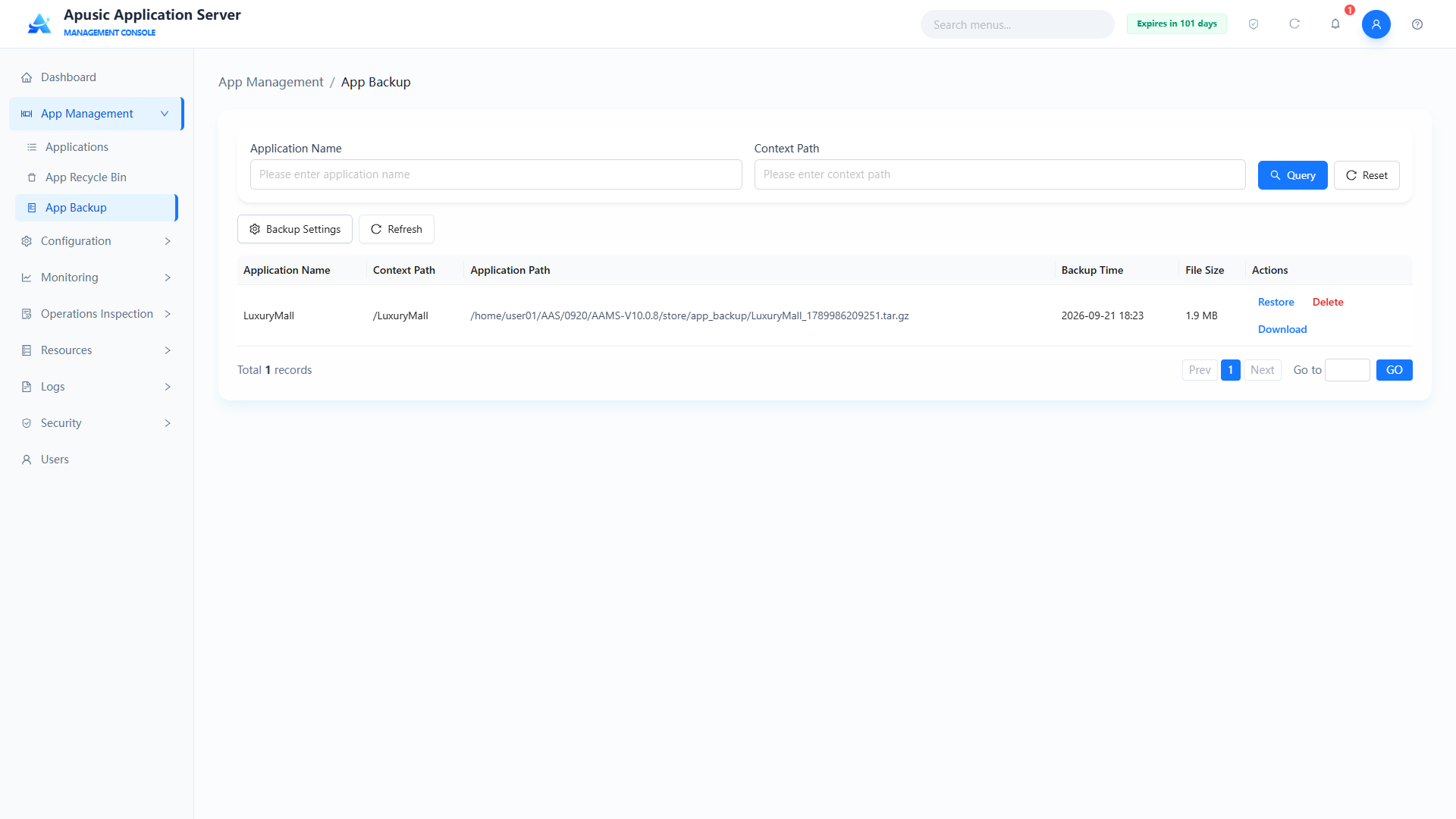Focus the Application Name input field

[496, 174]
